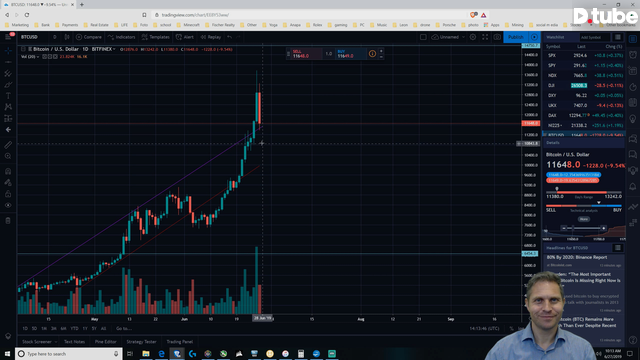The image size is (640, 360).
Task: Toggle stay in drawing mode
Action: click(x=8, y=182)
